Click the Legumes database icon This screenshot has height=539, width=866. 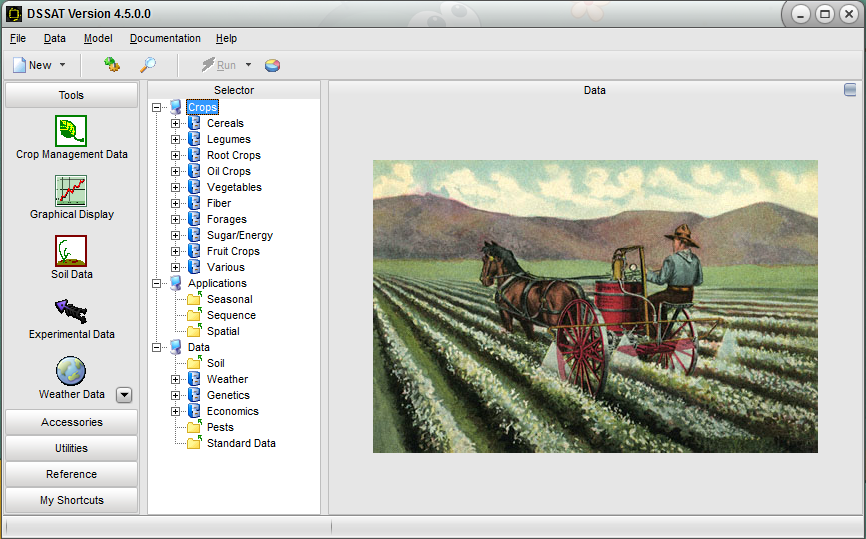tap(194, 139)
